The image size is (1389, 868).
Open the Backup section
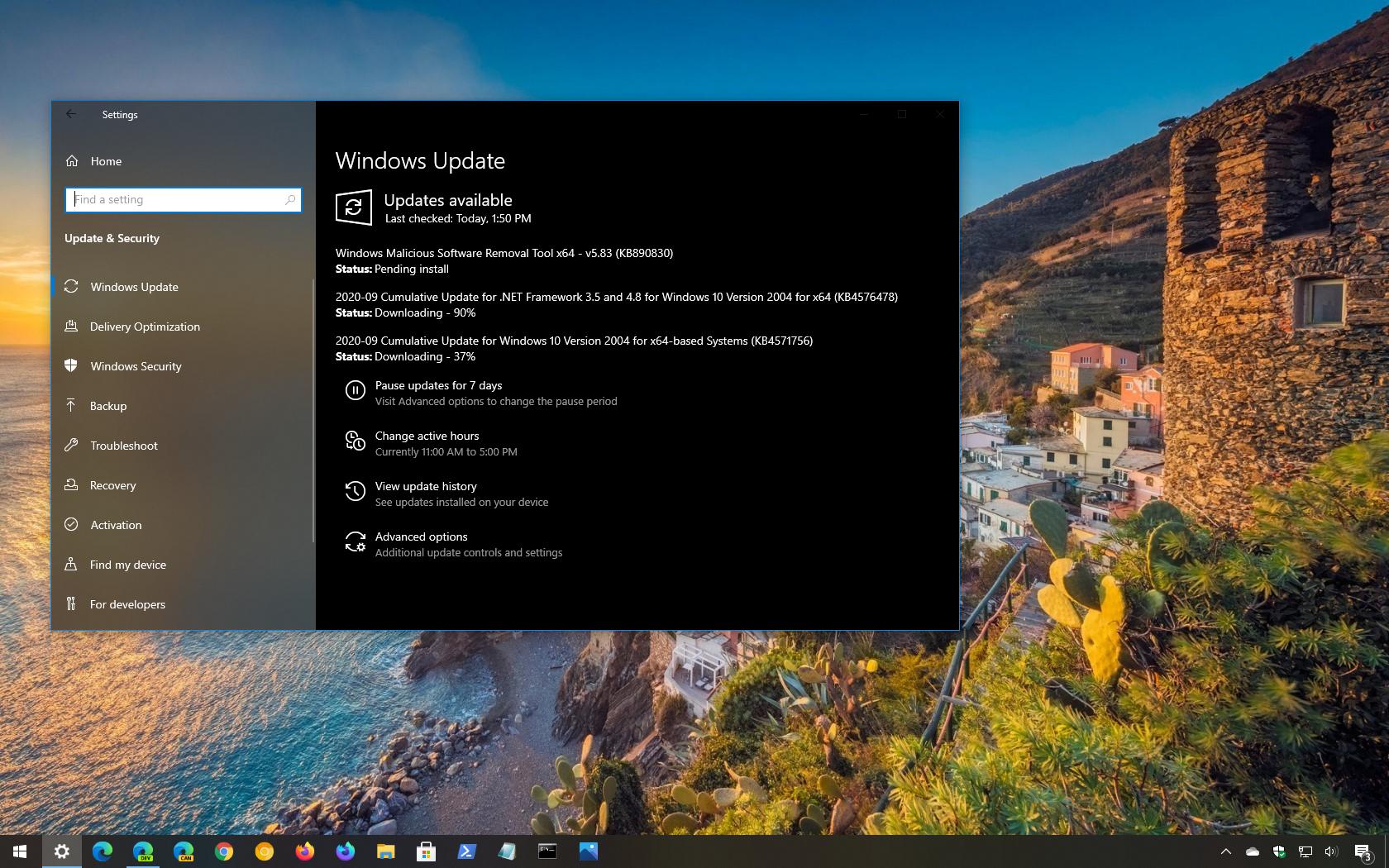tap(108, 406)
